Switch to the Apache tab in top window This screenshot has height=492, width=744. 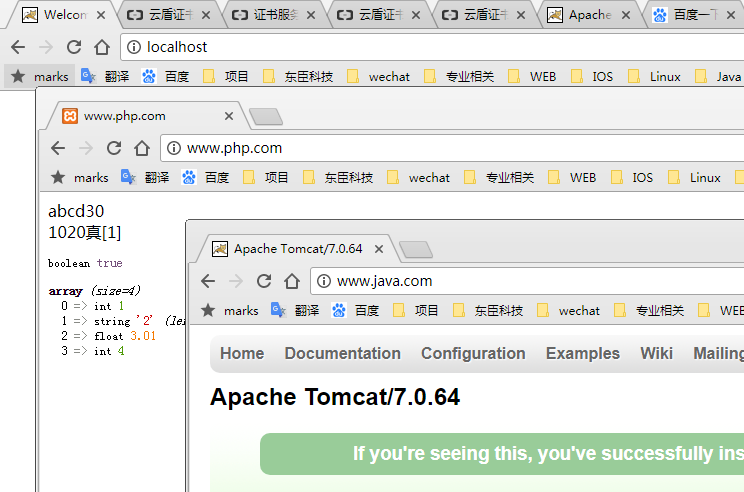588,15
